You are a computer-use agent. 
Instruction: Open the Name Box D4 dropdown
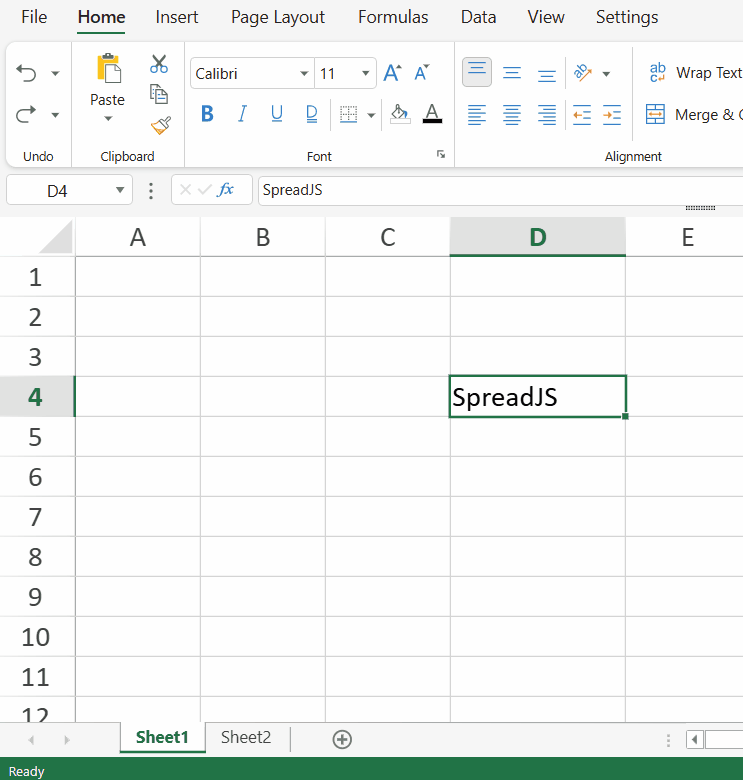coord(120,190)
